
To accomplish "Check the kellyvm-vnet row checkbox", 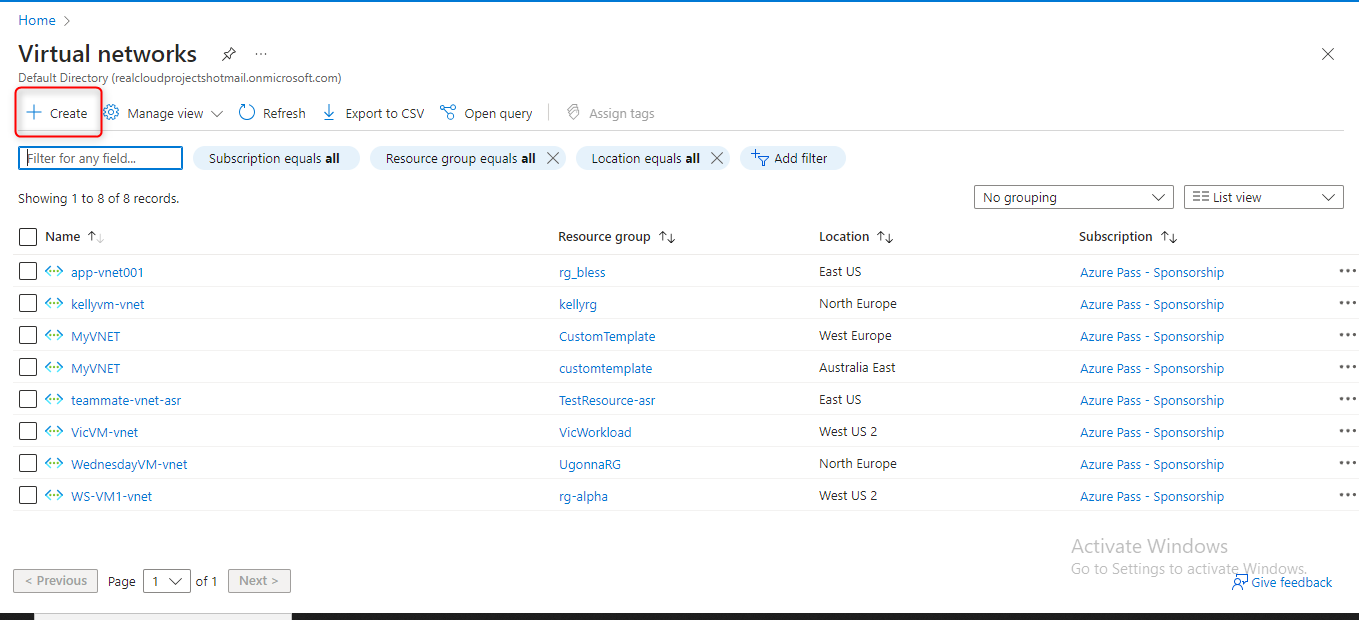I will [x=28, y=303].
